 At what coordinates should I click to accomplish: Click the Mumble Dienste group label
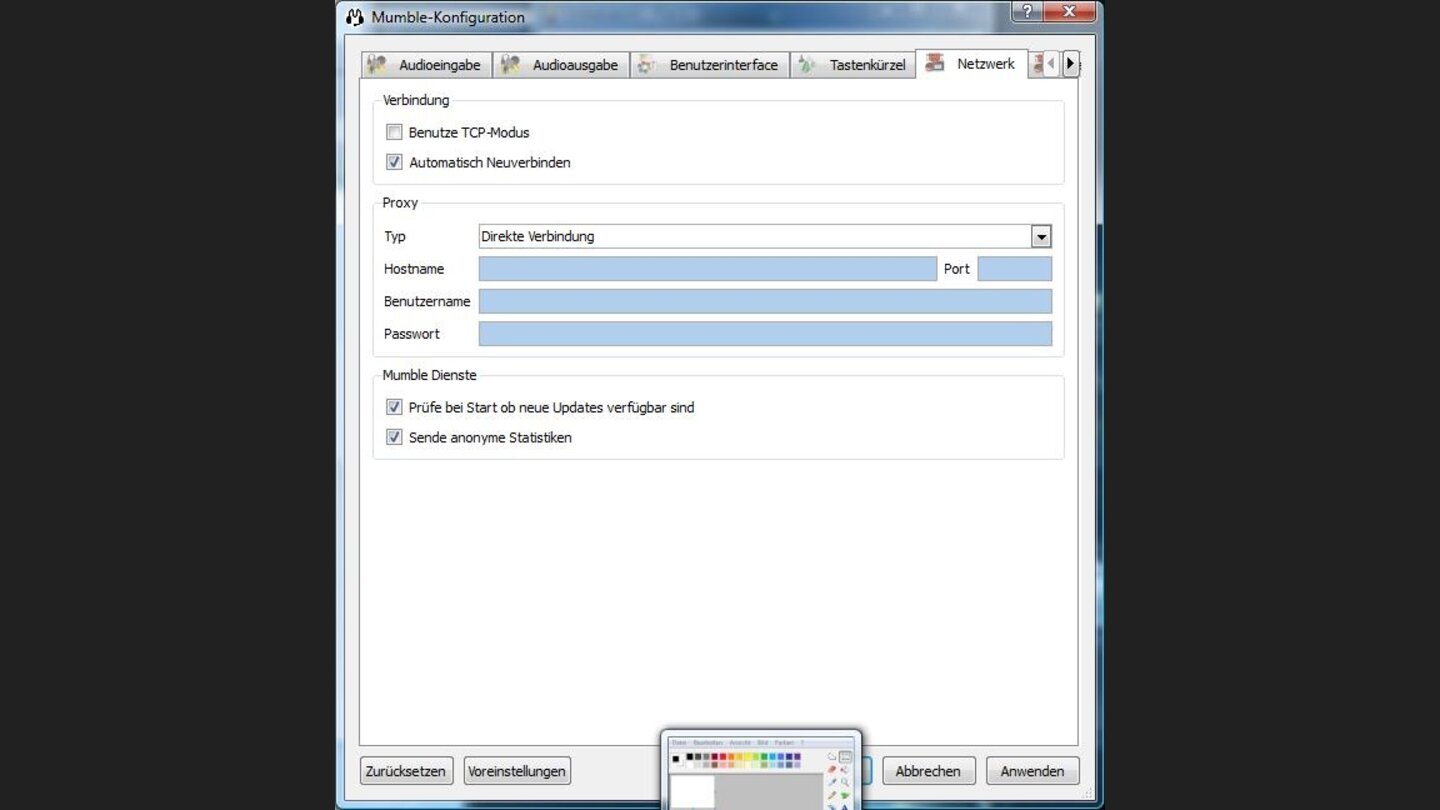coord(430,375)
